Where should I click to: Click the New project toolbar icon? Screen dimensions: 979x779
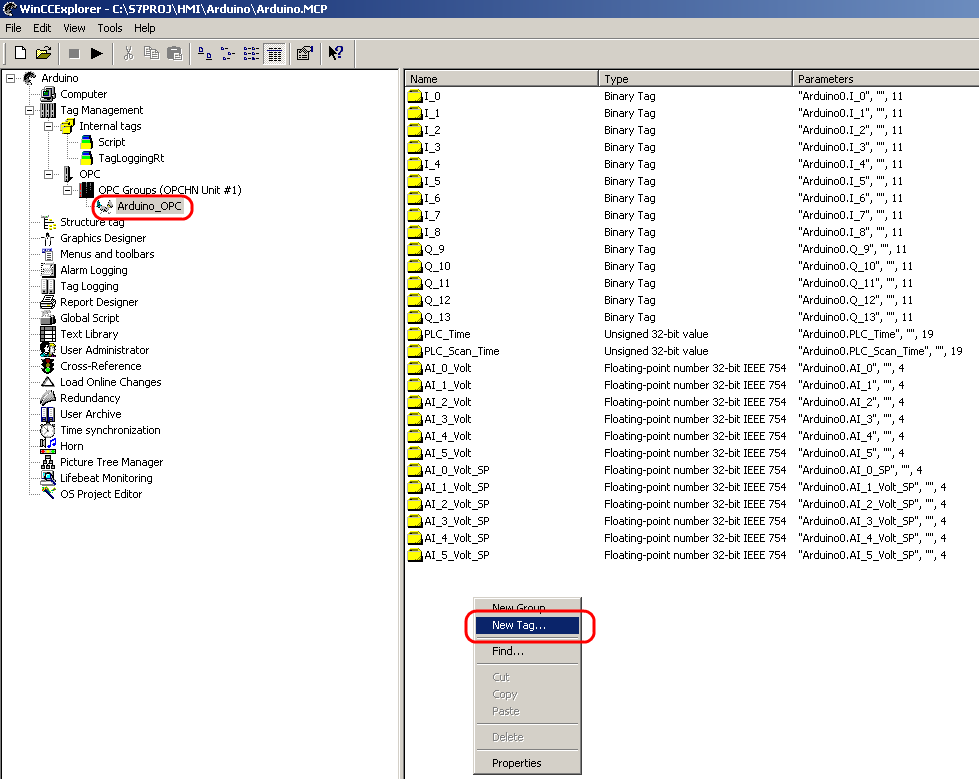(x=20, y=54)
